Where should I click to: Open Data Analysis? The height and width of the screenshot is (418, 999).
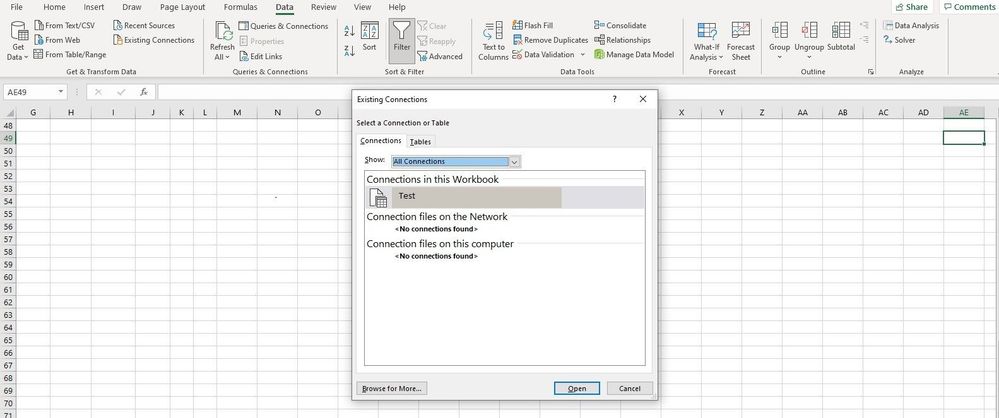click(911, 25)
